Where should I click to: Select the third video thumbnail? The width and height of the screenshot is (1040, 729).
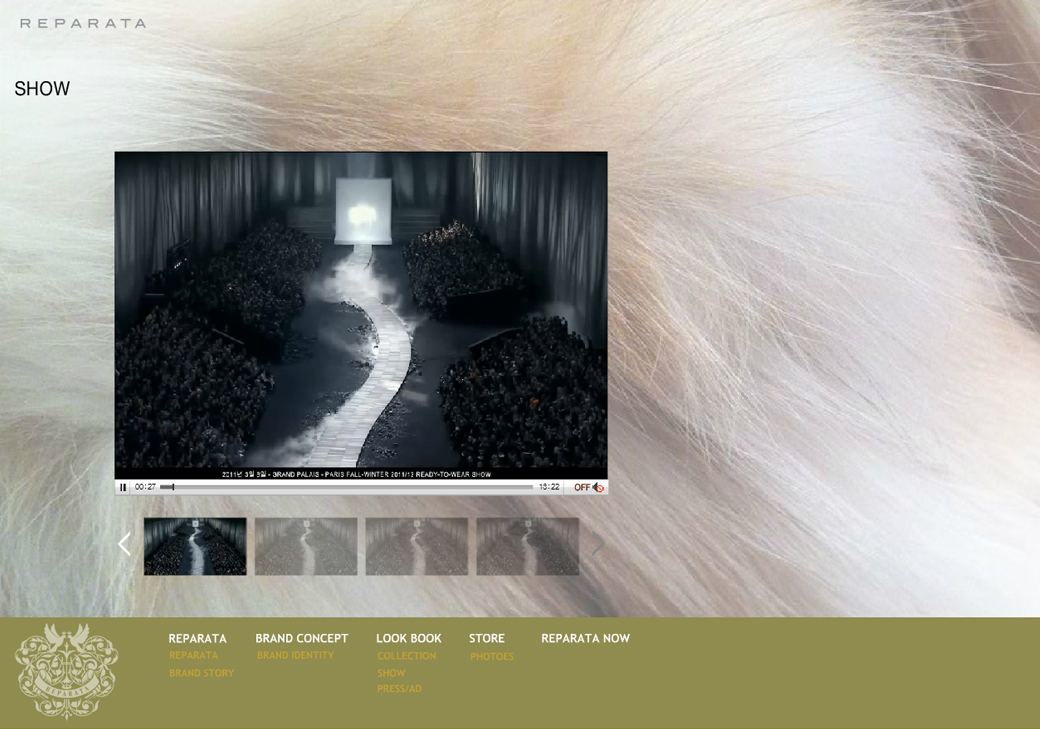[416, 546]
